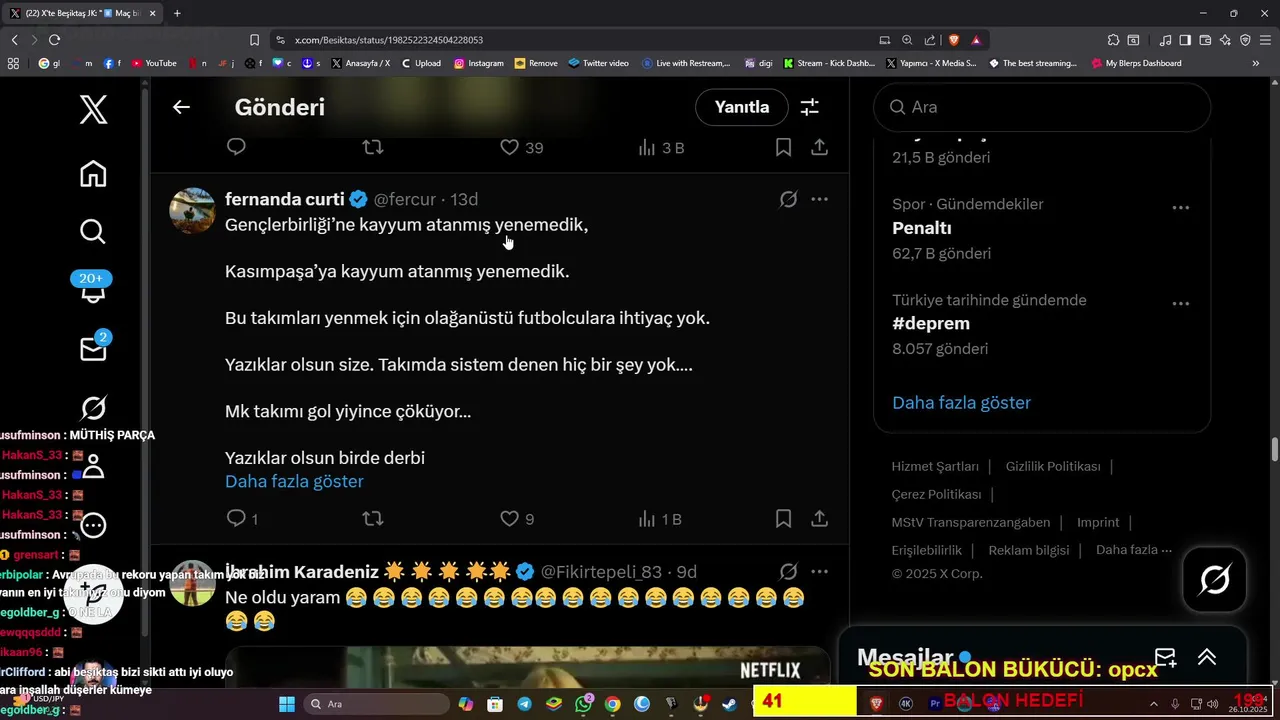Open a new browser tab

[x=177, y=13]
